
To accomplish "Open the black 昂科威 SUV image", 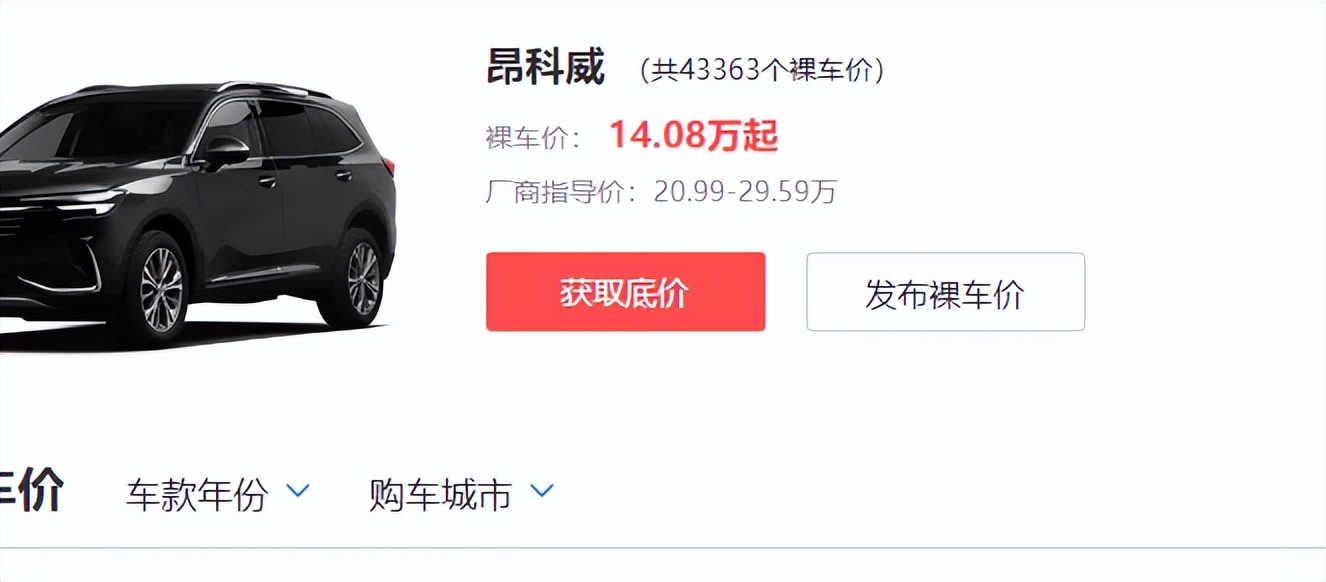I will point(198,215).
